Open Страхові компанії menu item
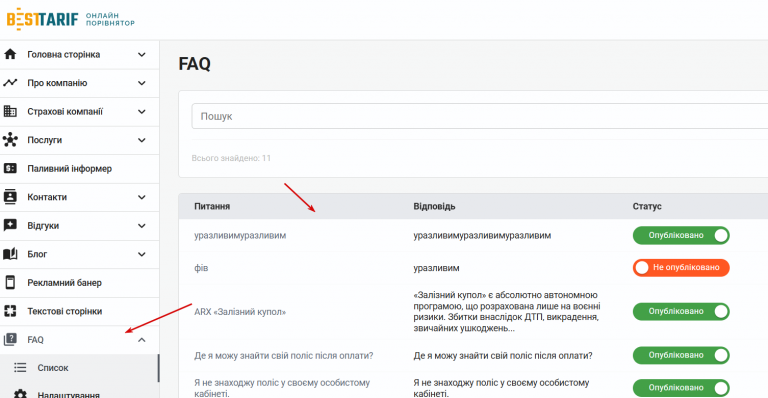768x398 pixels. (x=79, y=112)
